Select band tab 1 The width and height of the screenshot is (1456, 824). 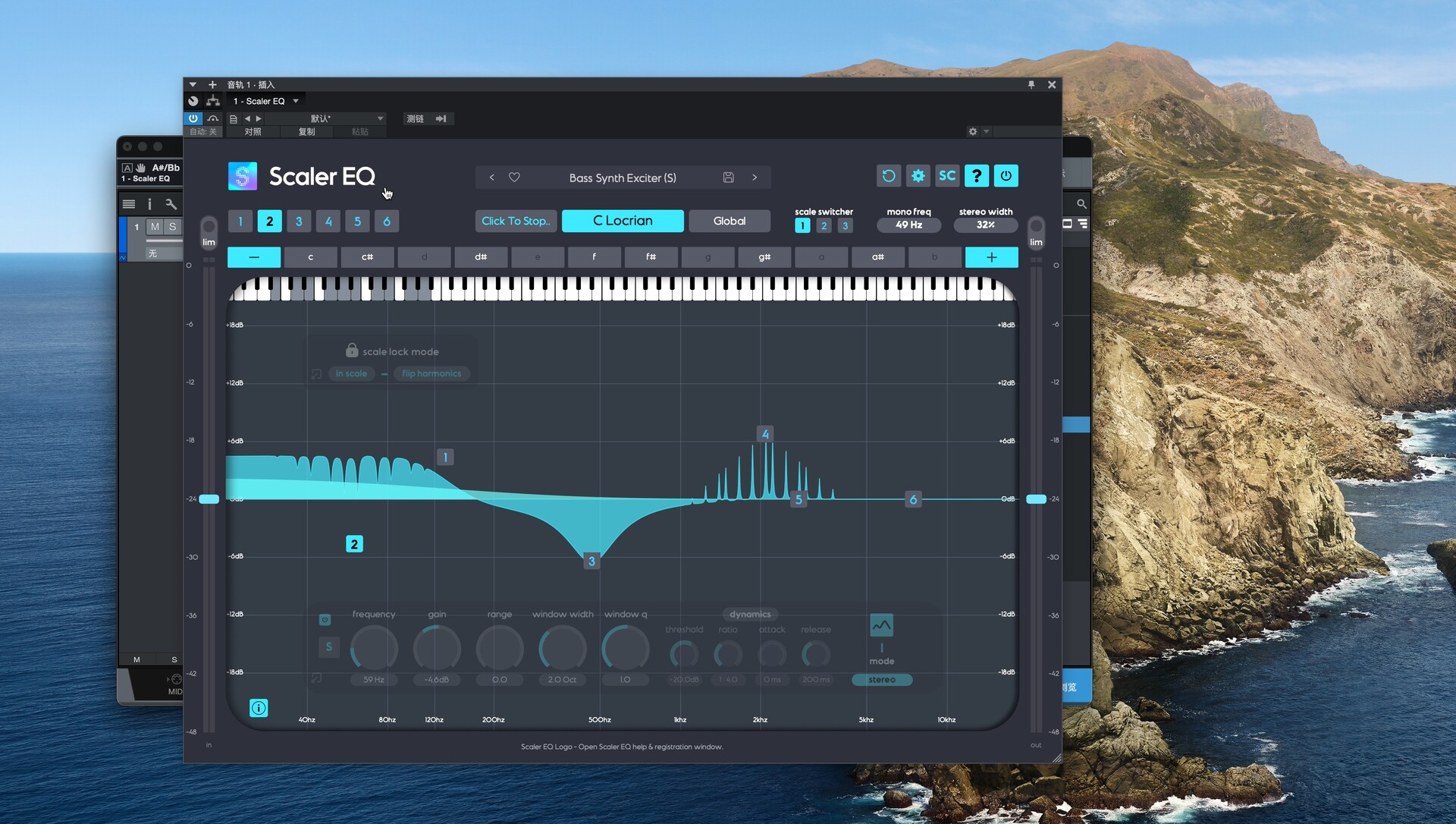(x=240, y=221)
